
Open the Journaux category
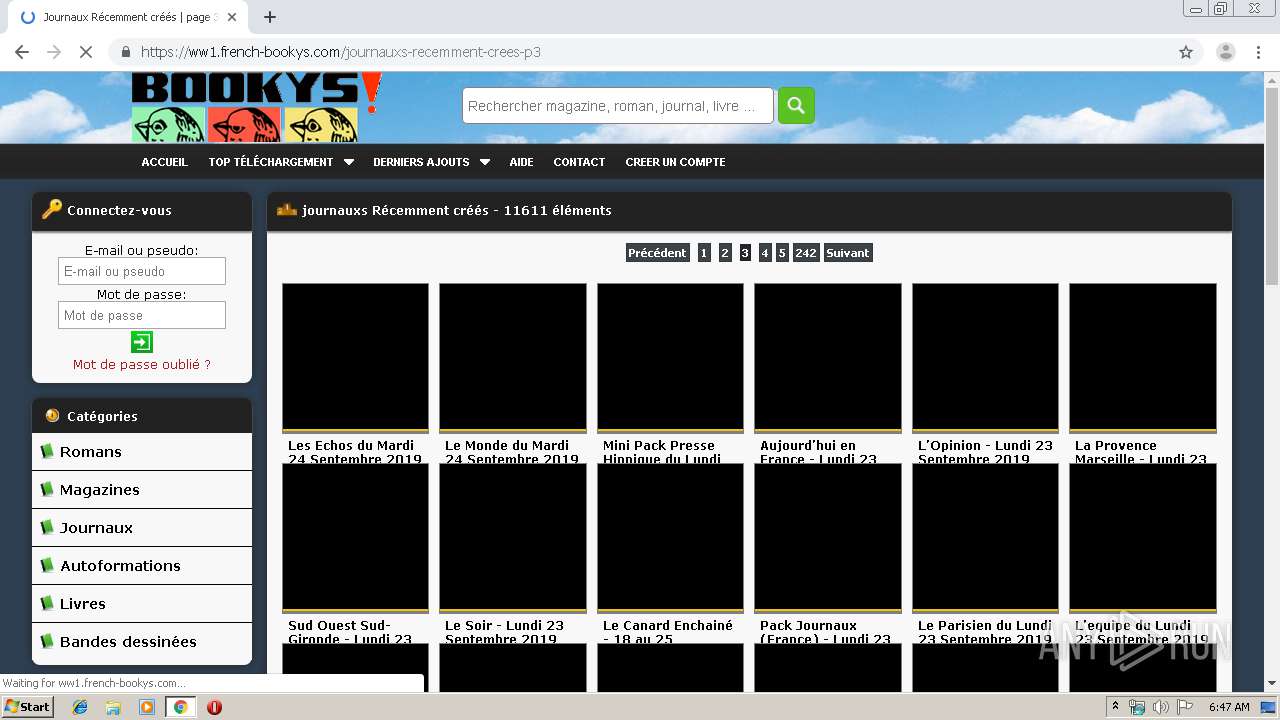click(x=96, y=528)
